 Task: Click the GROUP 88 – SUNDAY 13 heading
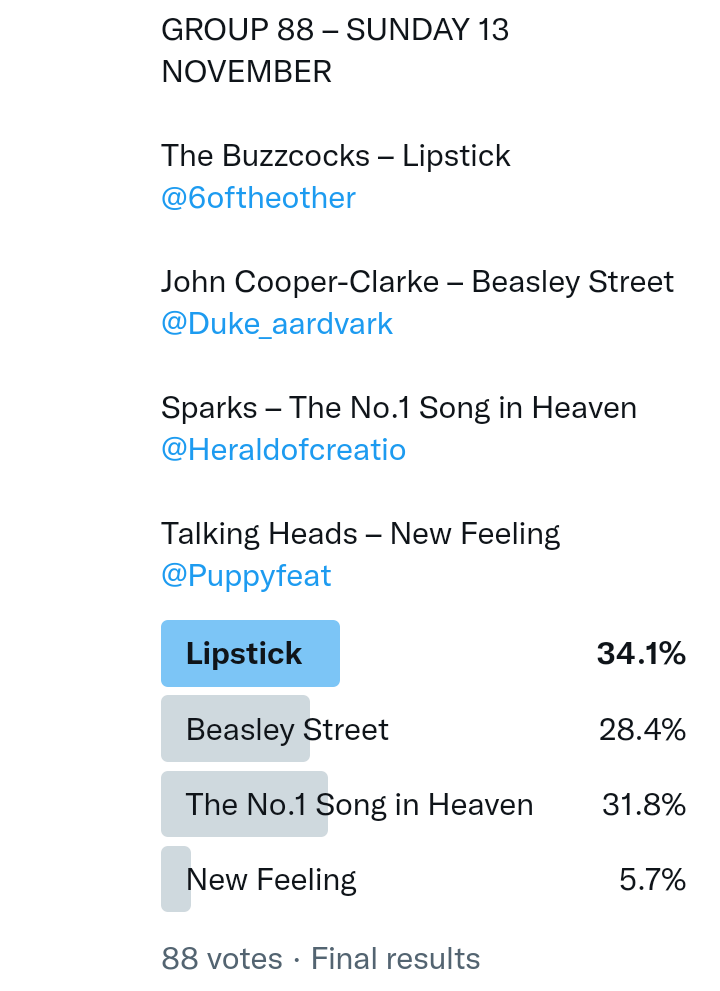click(335, 30)
